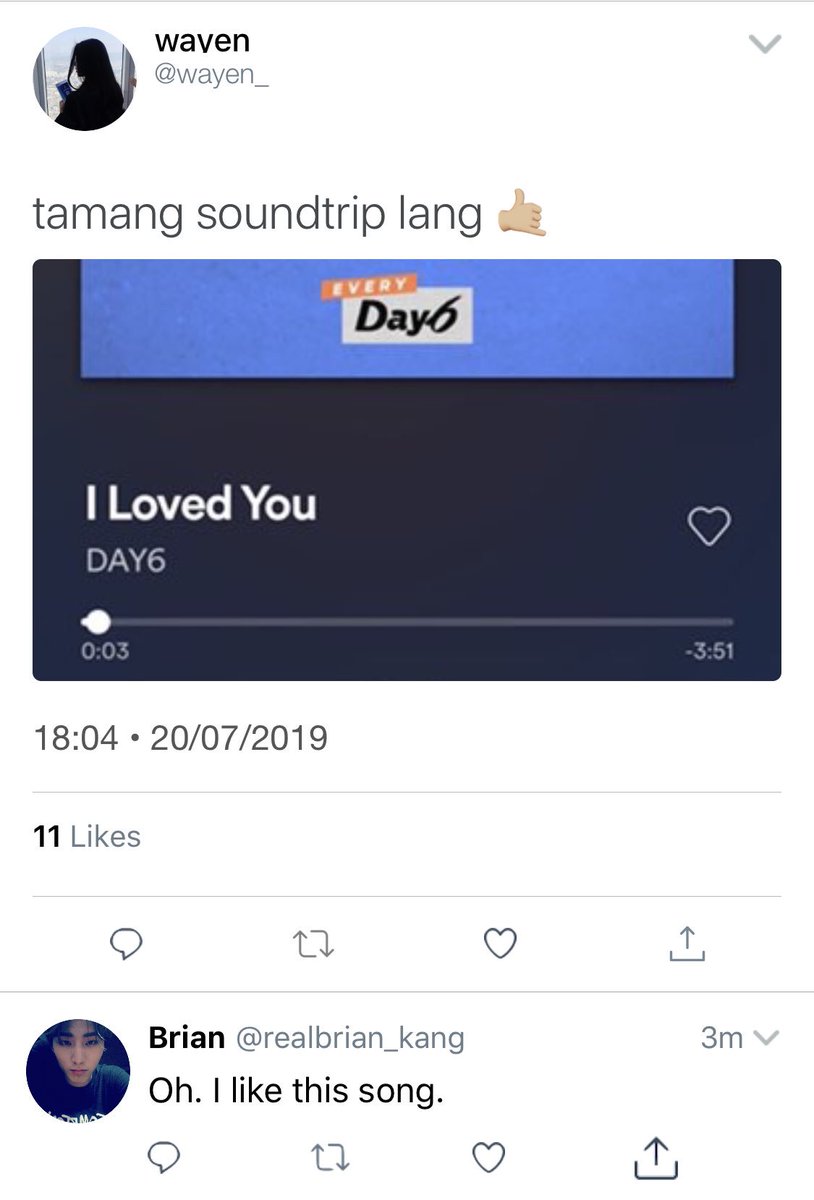Open the @realbrian_kang profile handle
Screen dimensions: 814x1200
(x=350, y=1038)
